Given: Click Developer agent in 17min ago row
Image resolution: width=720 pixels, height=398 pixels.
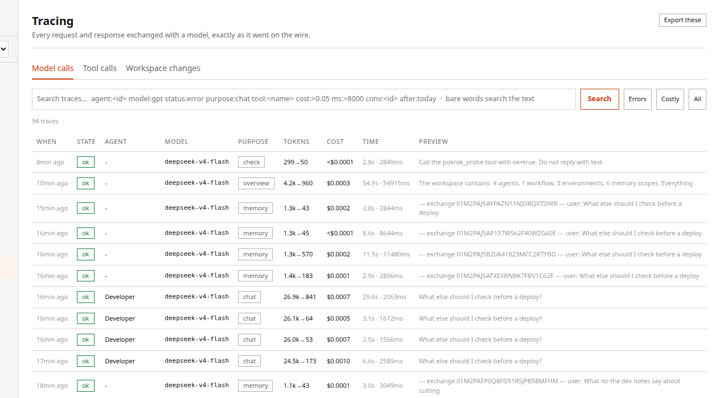Looking at the screenshot, I should pyautogui.click(x=120, y=361).
